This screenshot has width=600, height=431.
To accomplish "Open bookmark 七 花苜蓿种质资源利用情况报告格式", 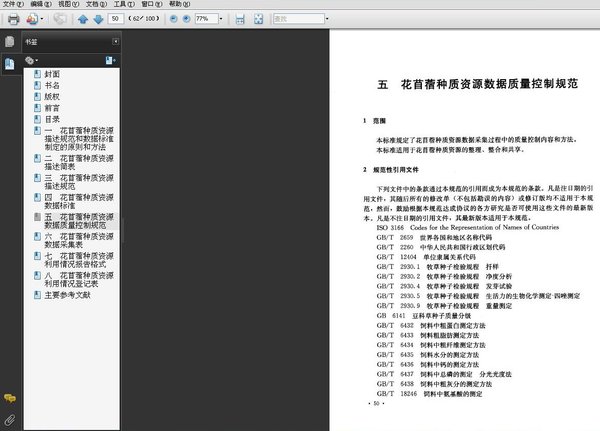I will 79,260.
